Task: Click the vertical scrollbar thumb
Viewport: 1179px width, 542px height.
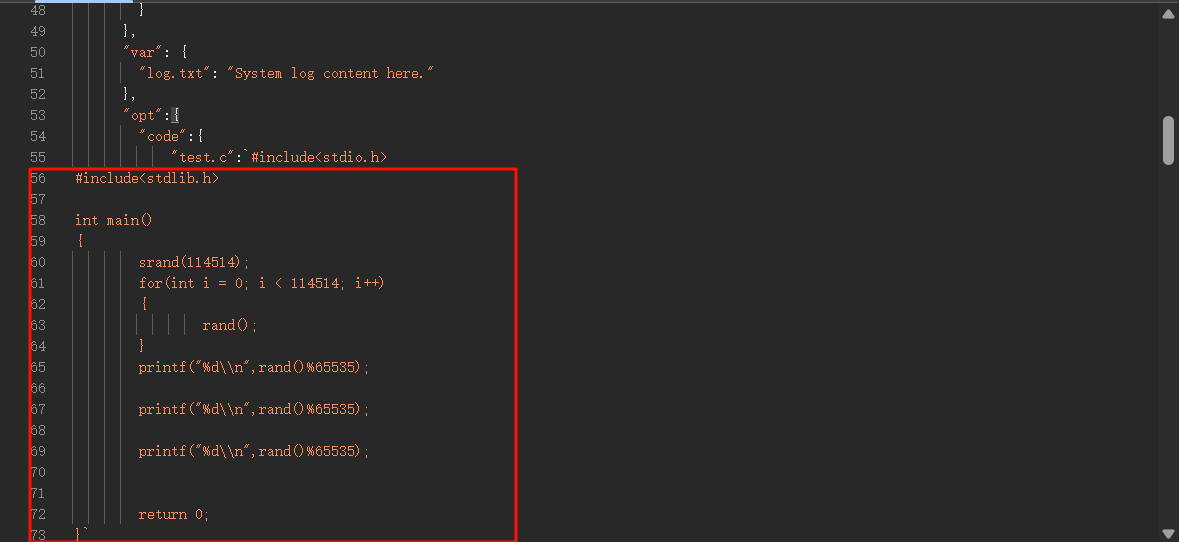Action: 1167,140
